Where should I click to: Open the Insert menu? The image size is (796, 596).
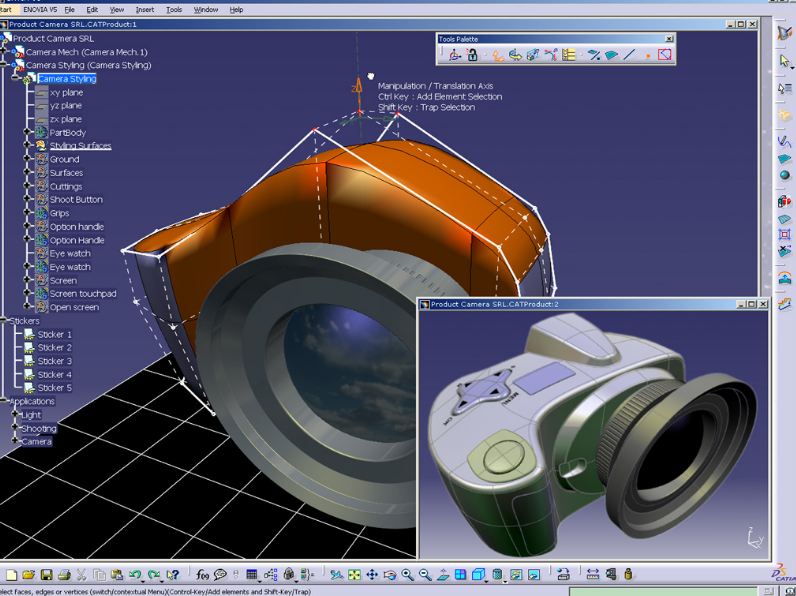pos(145,9)
